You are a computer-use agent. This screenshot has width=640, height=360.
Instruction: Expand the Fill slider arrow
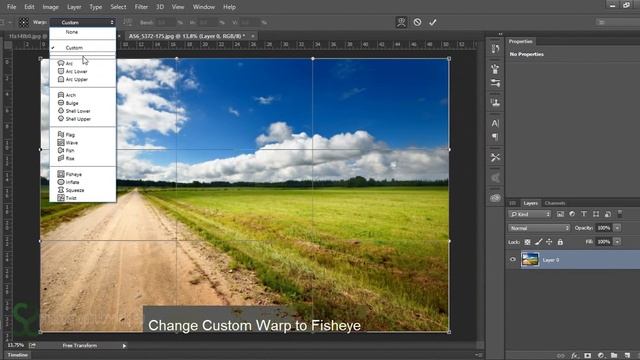(617, 242)
